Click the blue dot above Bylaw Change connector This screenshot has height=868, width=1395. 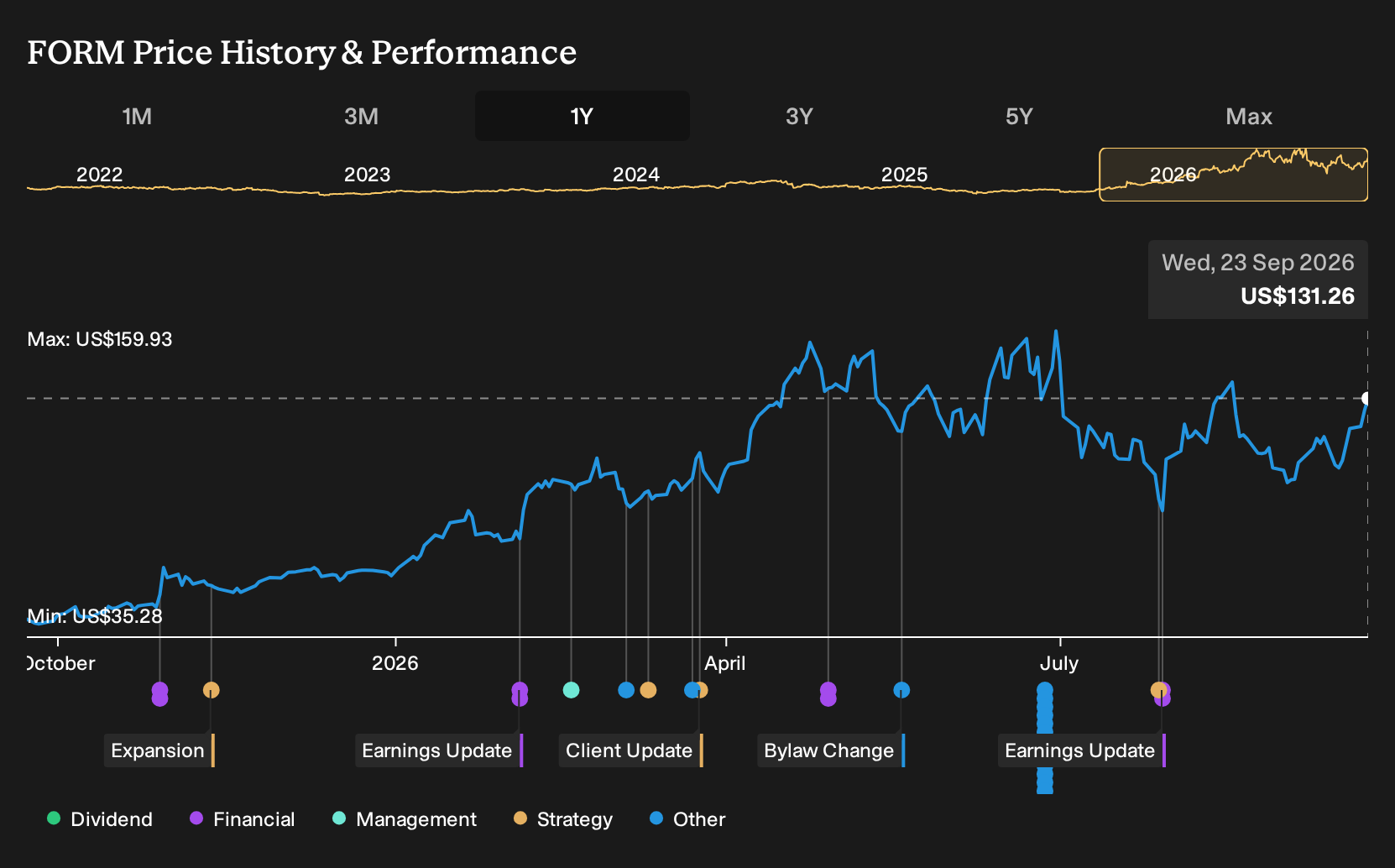[x=901, y=690]
